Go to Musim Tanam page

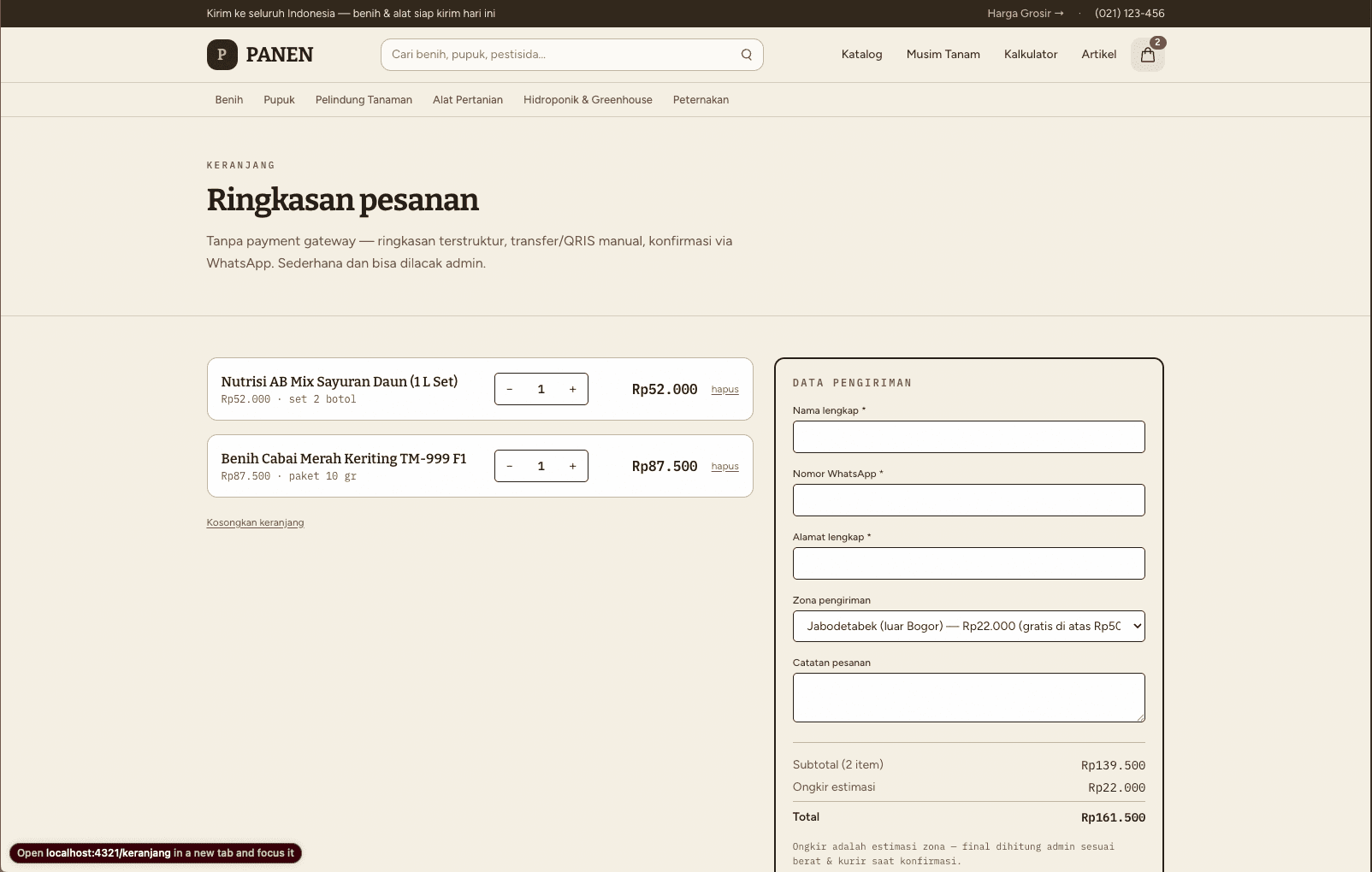pos(943,55)
